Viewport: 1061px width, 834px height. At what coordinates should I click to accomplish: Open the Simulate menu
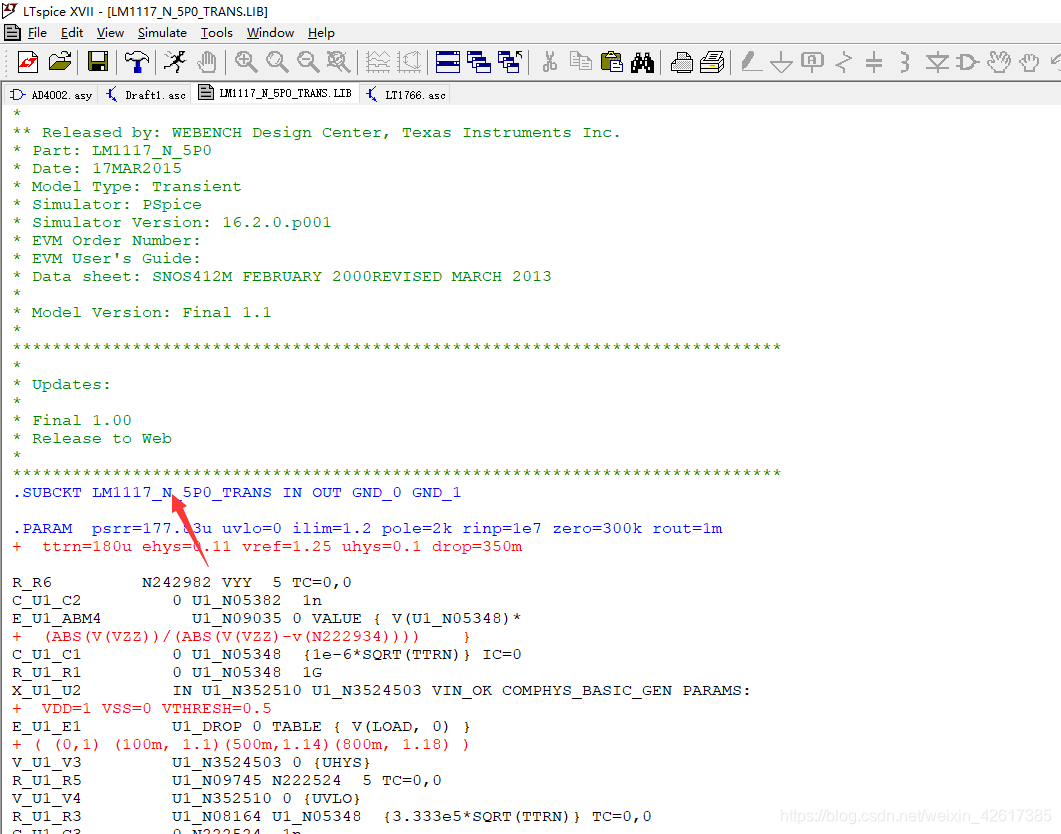point(162,32)
